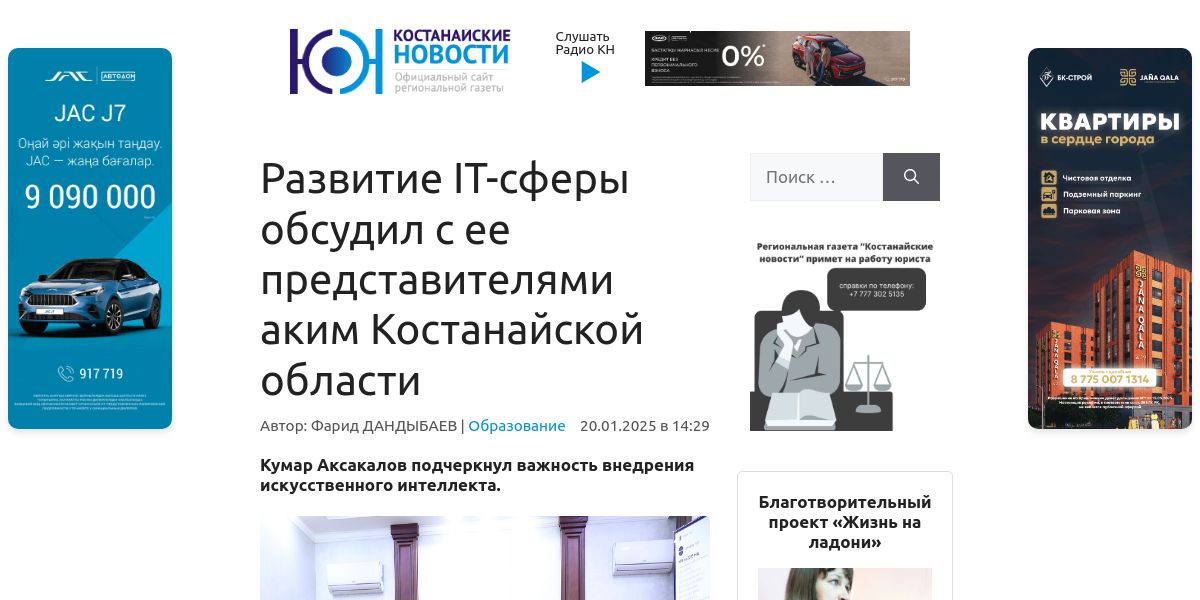Click the 0% car loan banner ad
1200x600 pixels.
coord(777,58)
